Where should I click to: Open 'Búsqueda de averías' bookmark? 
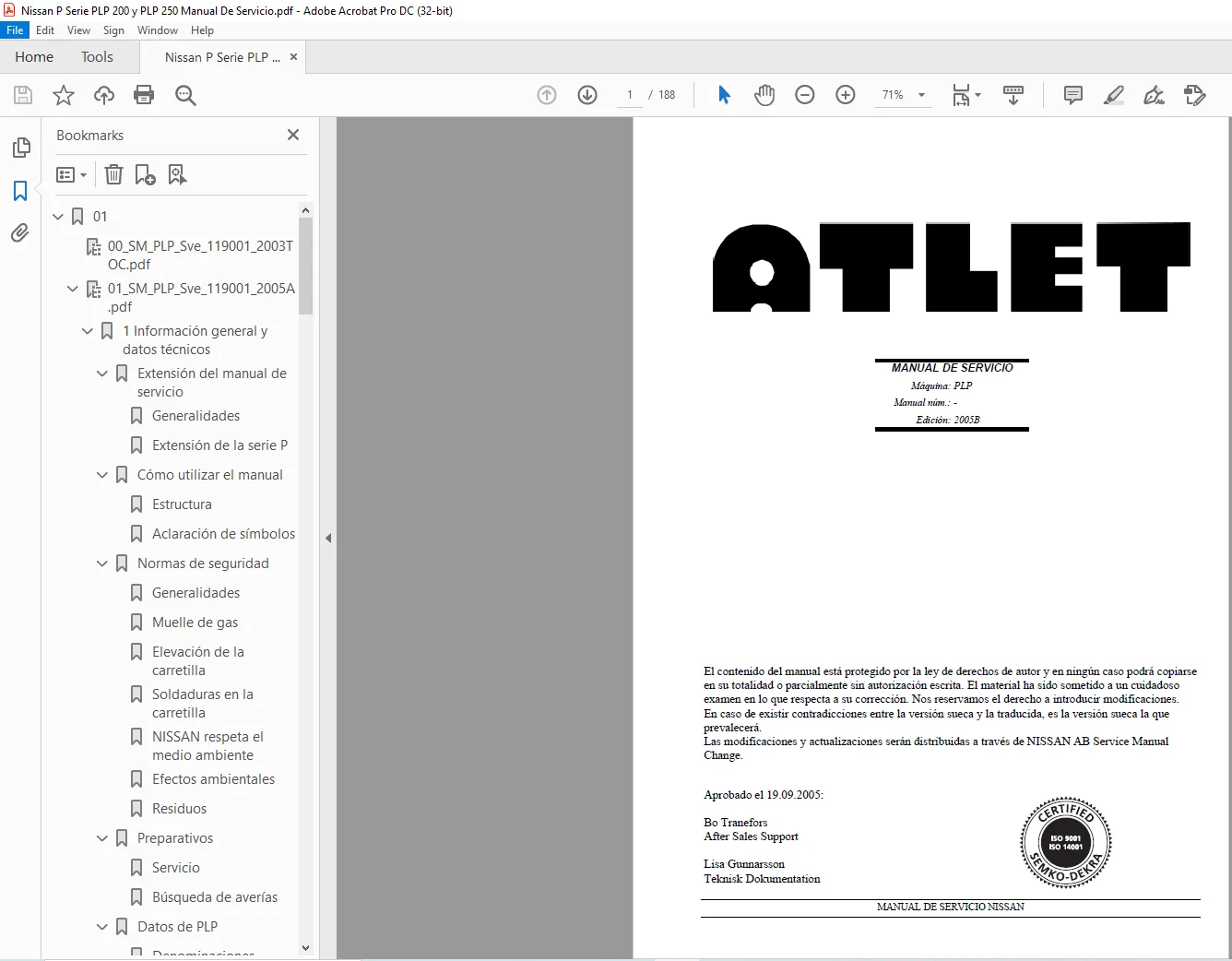(x=214, y=897)
